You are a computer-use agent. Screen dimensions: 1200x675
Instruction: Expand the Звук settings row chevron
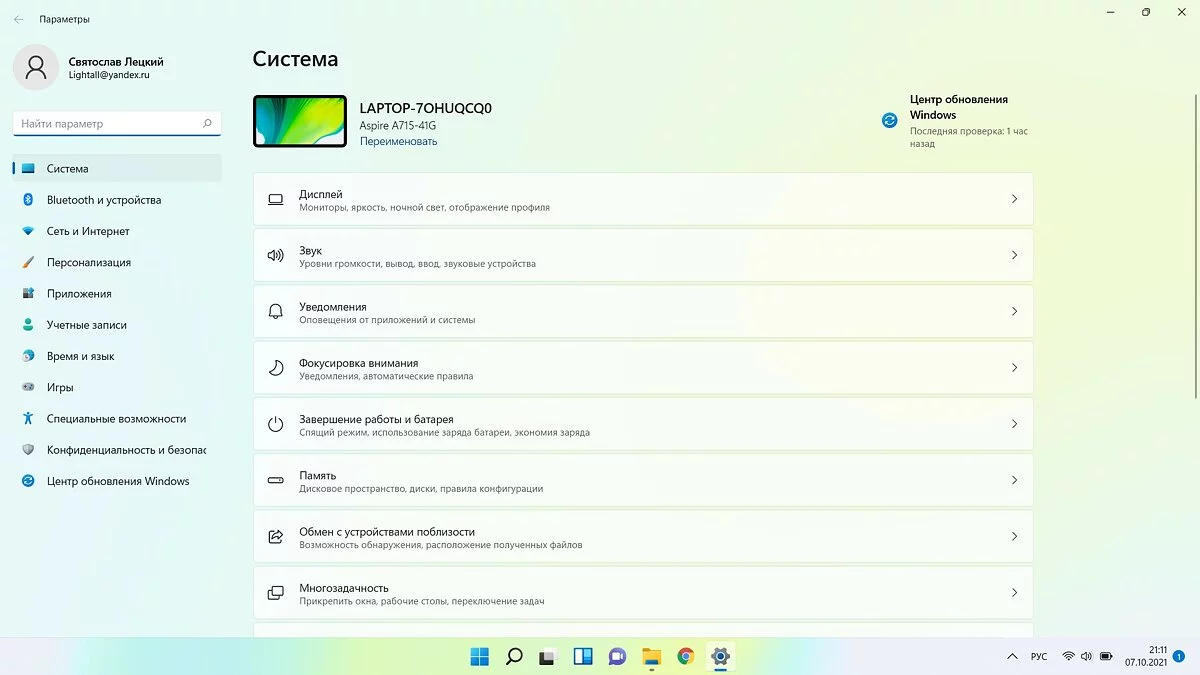click(x=1013, y=256)
